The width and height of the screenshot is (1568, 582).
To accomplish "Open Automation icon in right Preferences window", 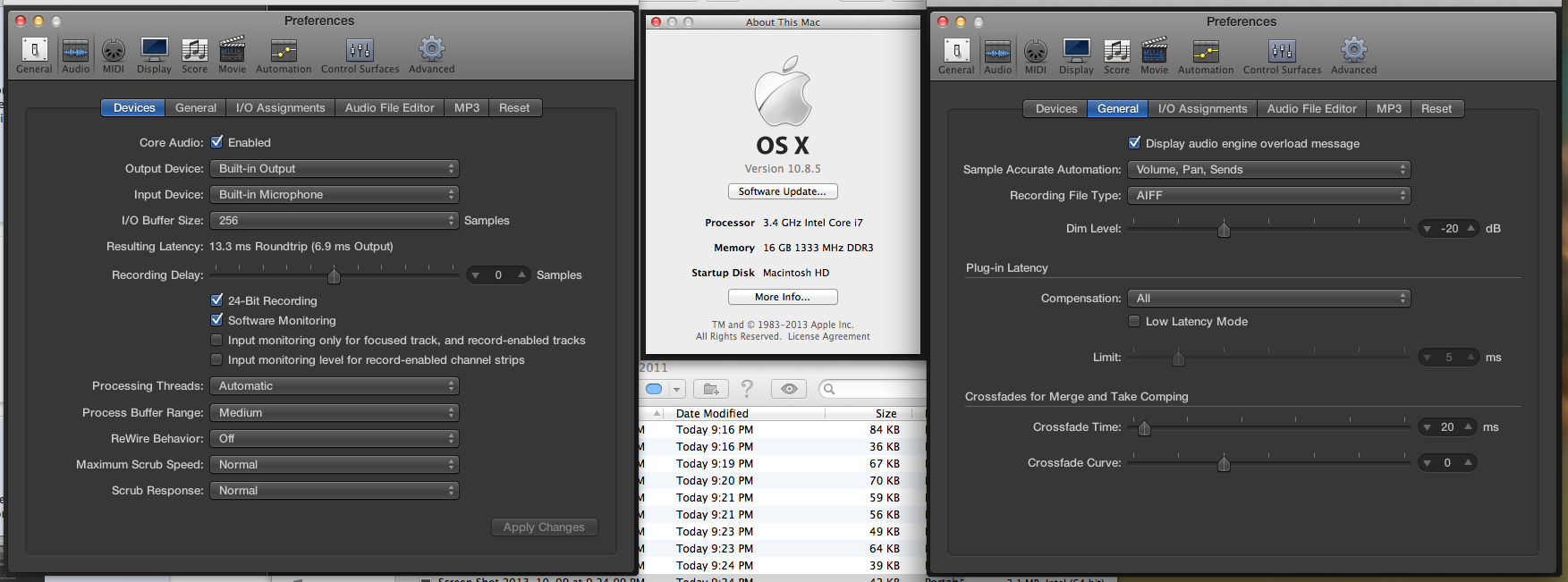I will [1206, 55].
